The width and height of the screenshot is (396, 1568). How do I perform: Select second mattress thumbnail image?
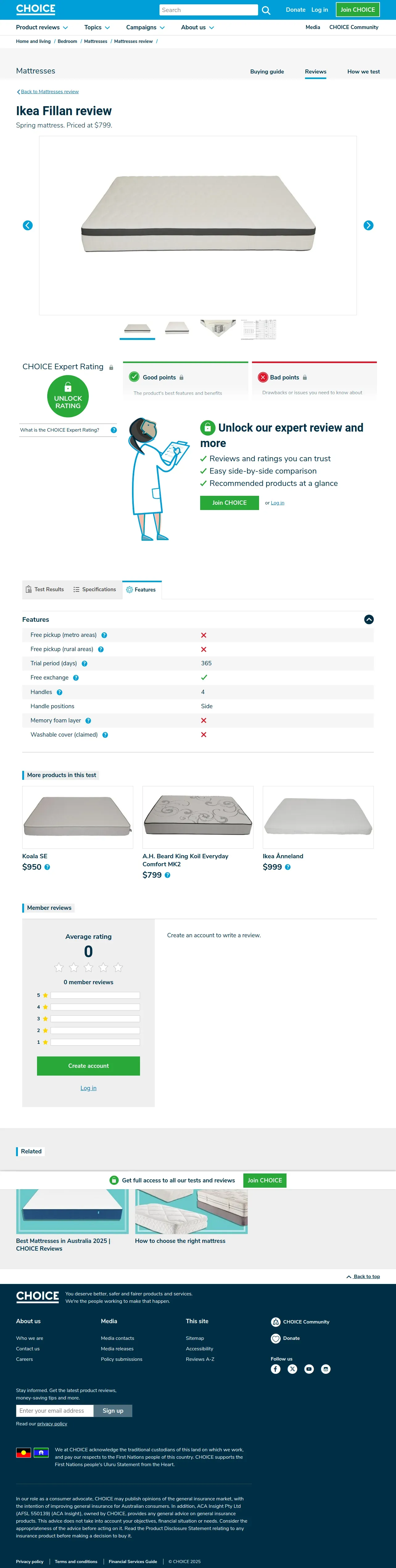[x=177, y=329]
